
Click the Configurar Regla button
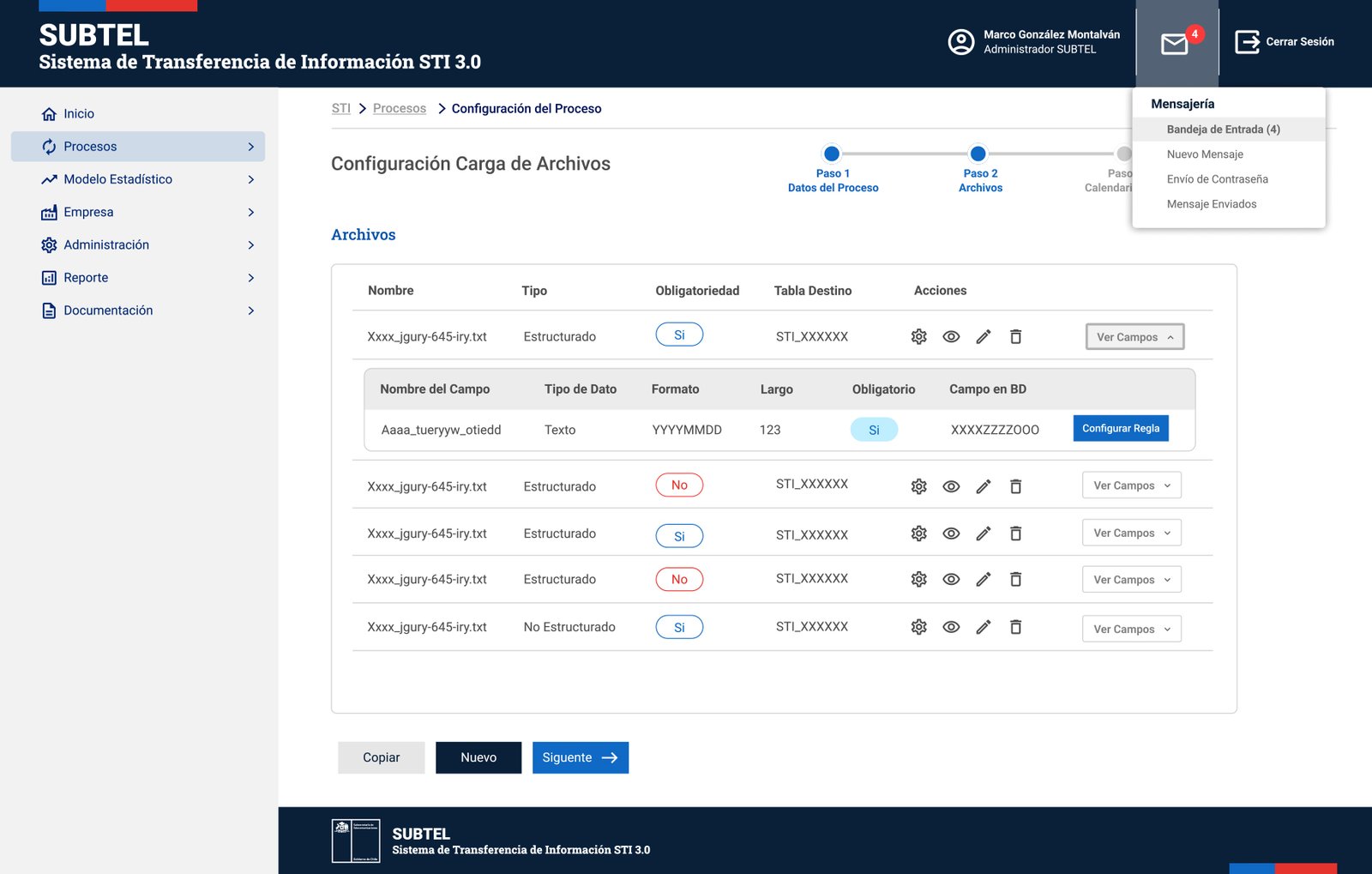pos(1121,428)
